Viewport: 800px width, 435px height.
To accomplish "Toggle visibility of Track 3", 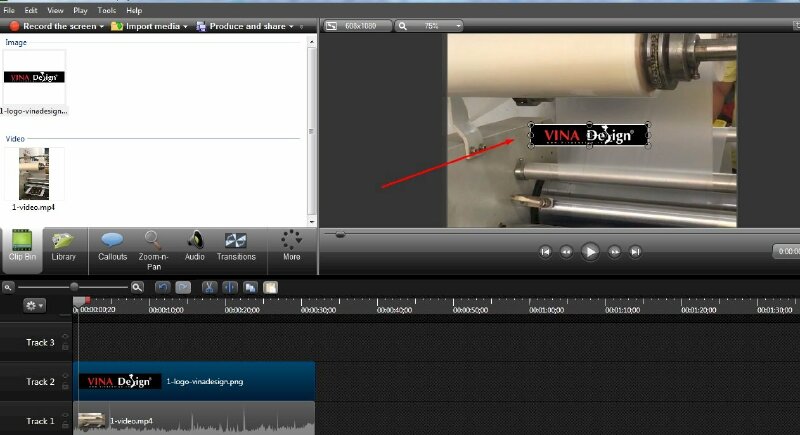I will pos(65,337).
